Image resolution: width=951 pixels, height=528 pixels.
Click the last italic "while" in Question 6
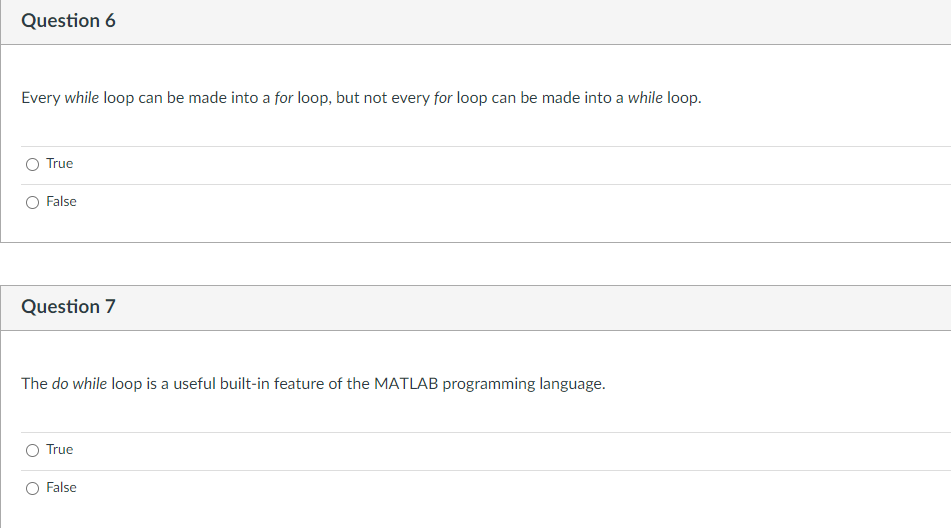(645, 98)
